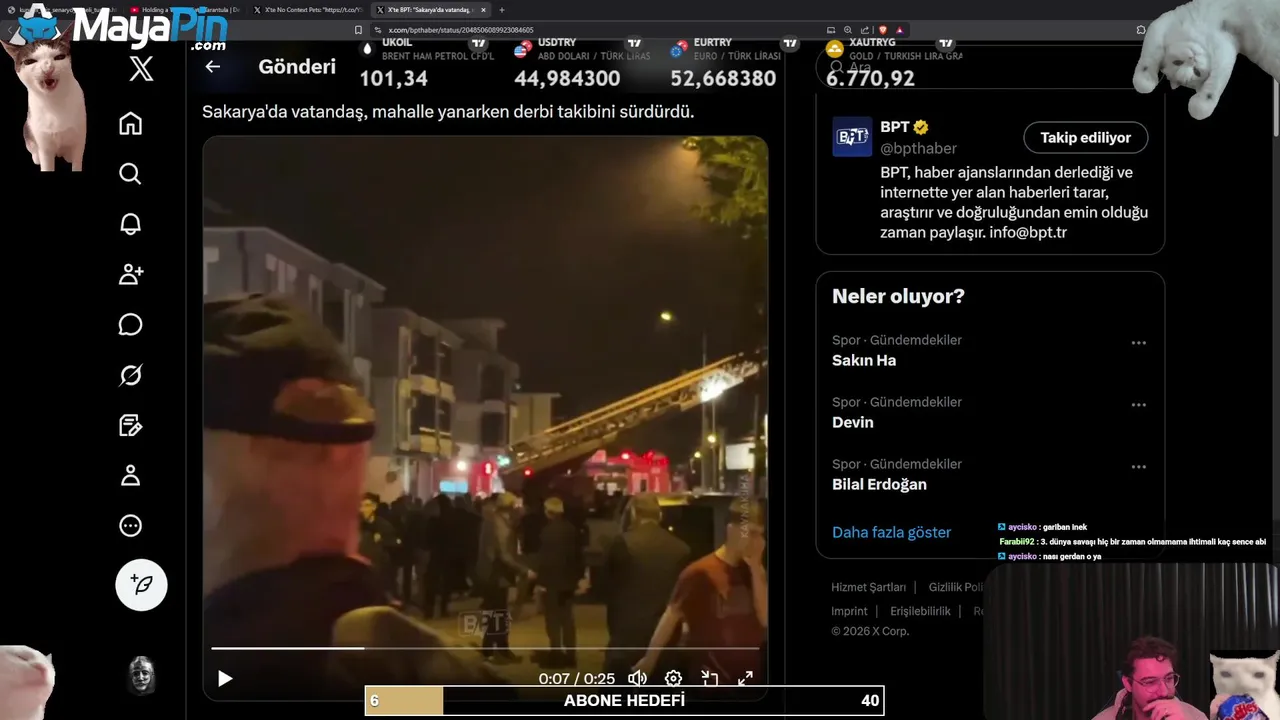Switch the video to fullscreen

(745, 679)
